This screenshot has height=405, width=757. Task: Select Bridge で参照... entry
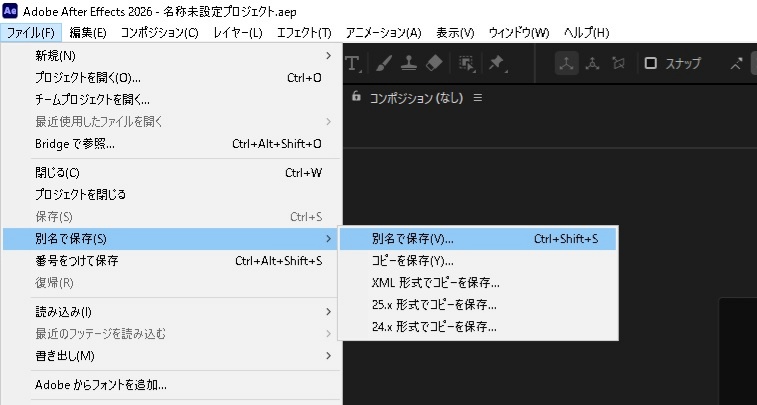coord(171,144)
